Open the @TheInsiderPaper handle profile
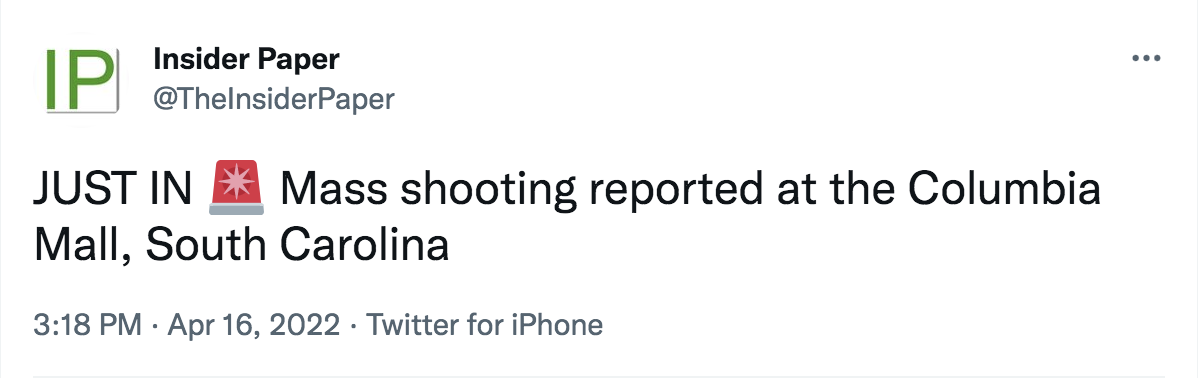Screen dimensions: 1198x378 (274, 99)
